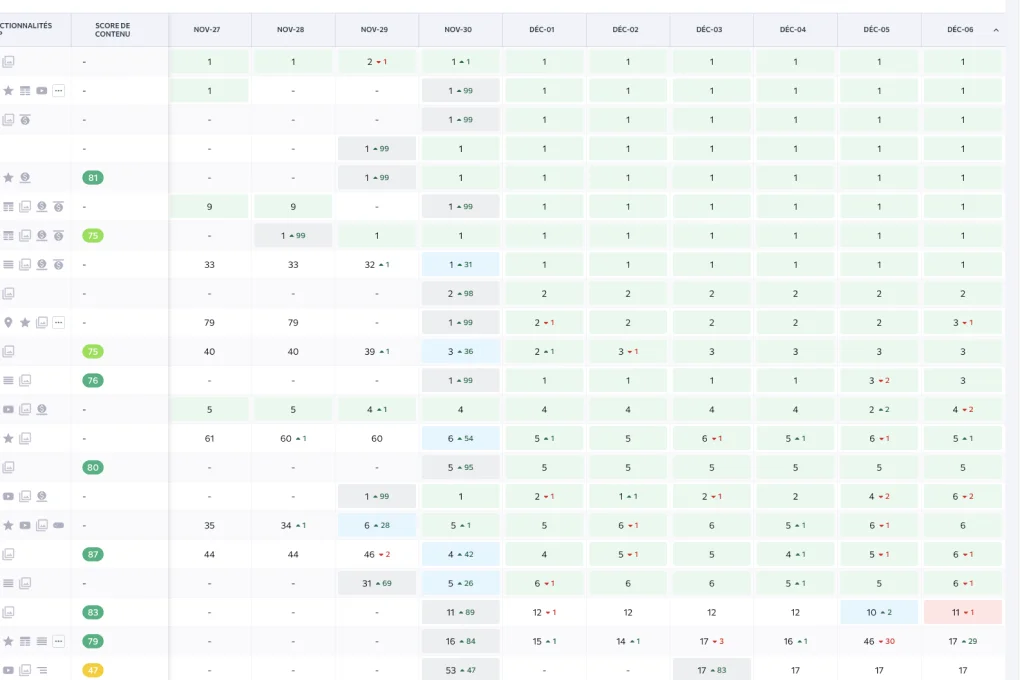
Task: Select the DÉC-01 column header
Action: pos(544,30)
